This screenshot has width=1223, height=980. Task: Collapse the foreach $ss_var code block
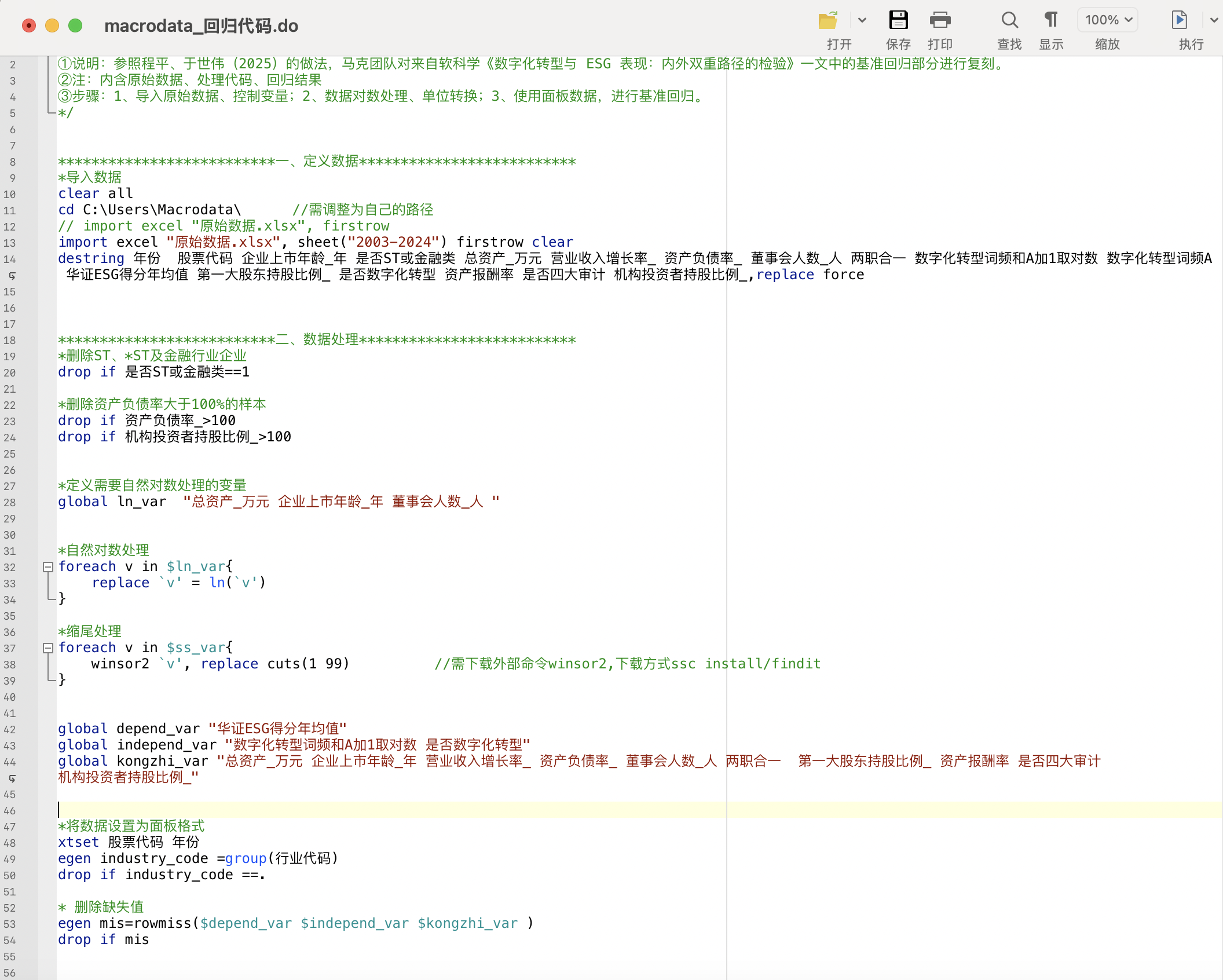(x=49, y=648)
